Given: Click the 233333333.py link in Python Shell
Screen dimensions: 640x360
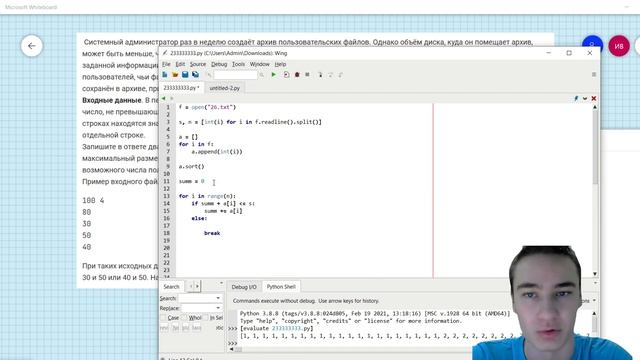Looking at the screenshot, I should pyautogui.click(x=291, y=328).
